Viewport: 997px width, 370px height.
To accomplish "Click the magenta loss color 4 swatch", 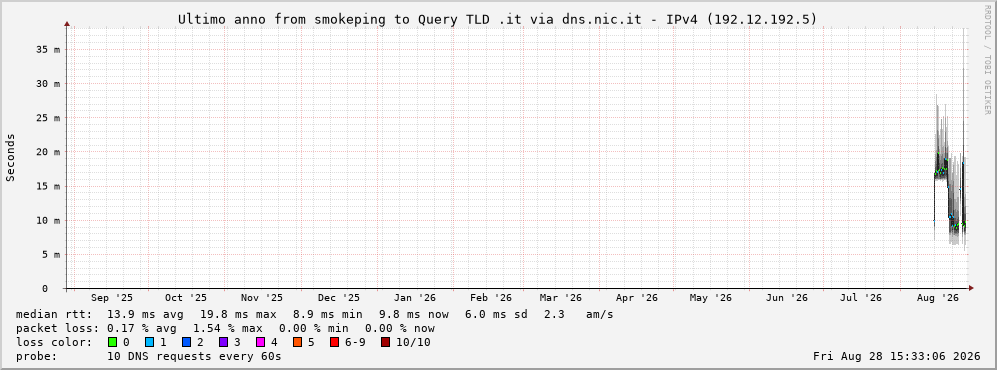I will click(x=260, y=343).
